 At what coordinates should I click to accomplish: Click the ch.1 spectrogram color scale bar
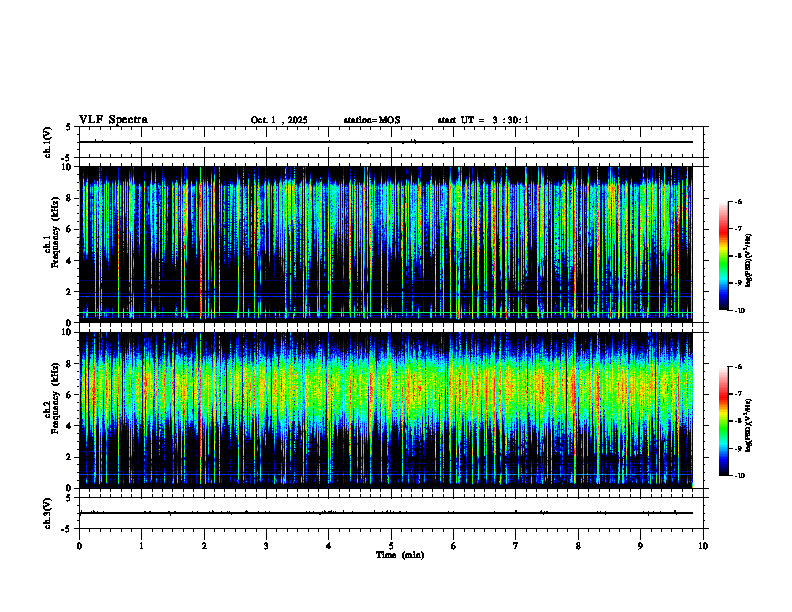(723, 256)
